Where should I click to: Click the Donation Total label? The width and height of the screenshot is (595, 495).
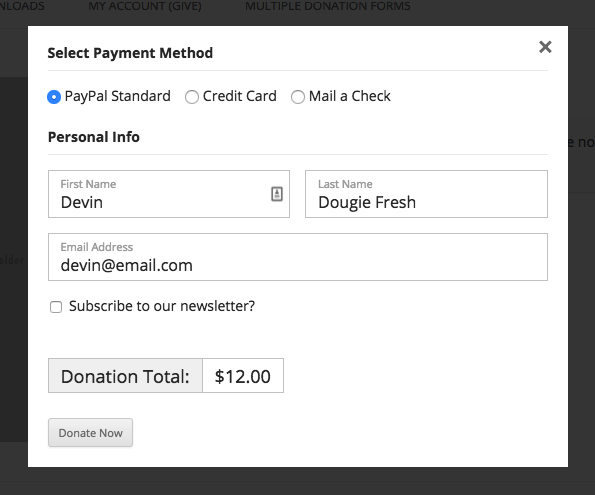[x=125, y=376]
